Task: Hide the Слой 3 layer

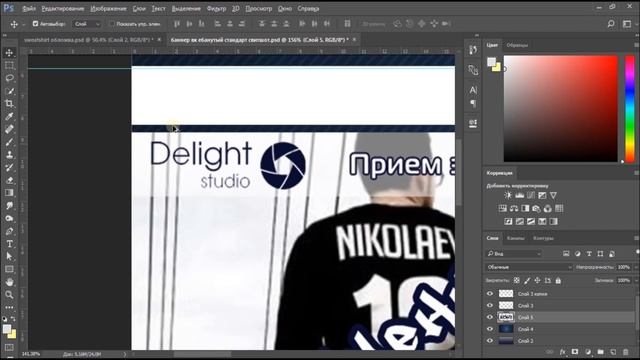Action: 490,305
